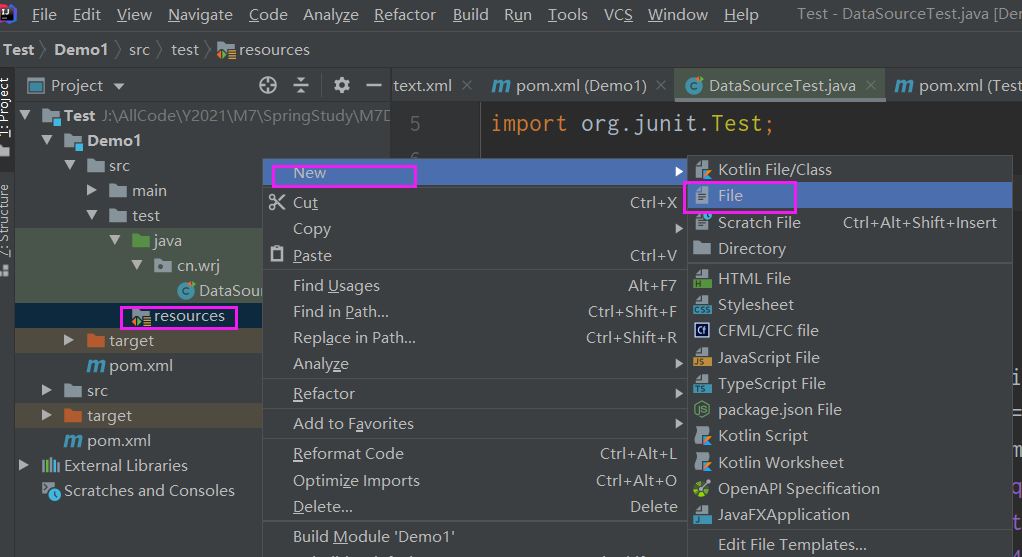Image resolution: width=1022 pixels, height=557 pixels.
Task: Click the Scratch File icon in the submenu
Action: pos(703,222)
